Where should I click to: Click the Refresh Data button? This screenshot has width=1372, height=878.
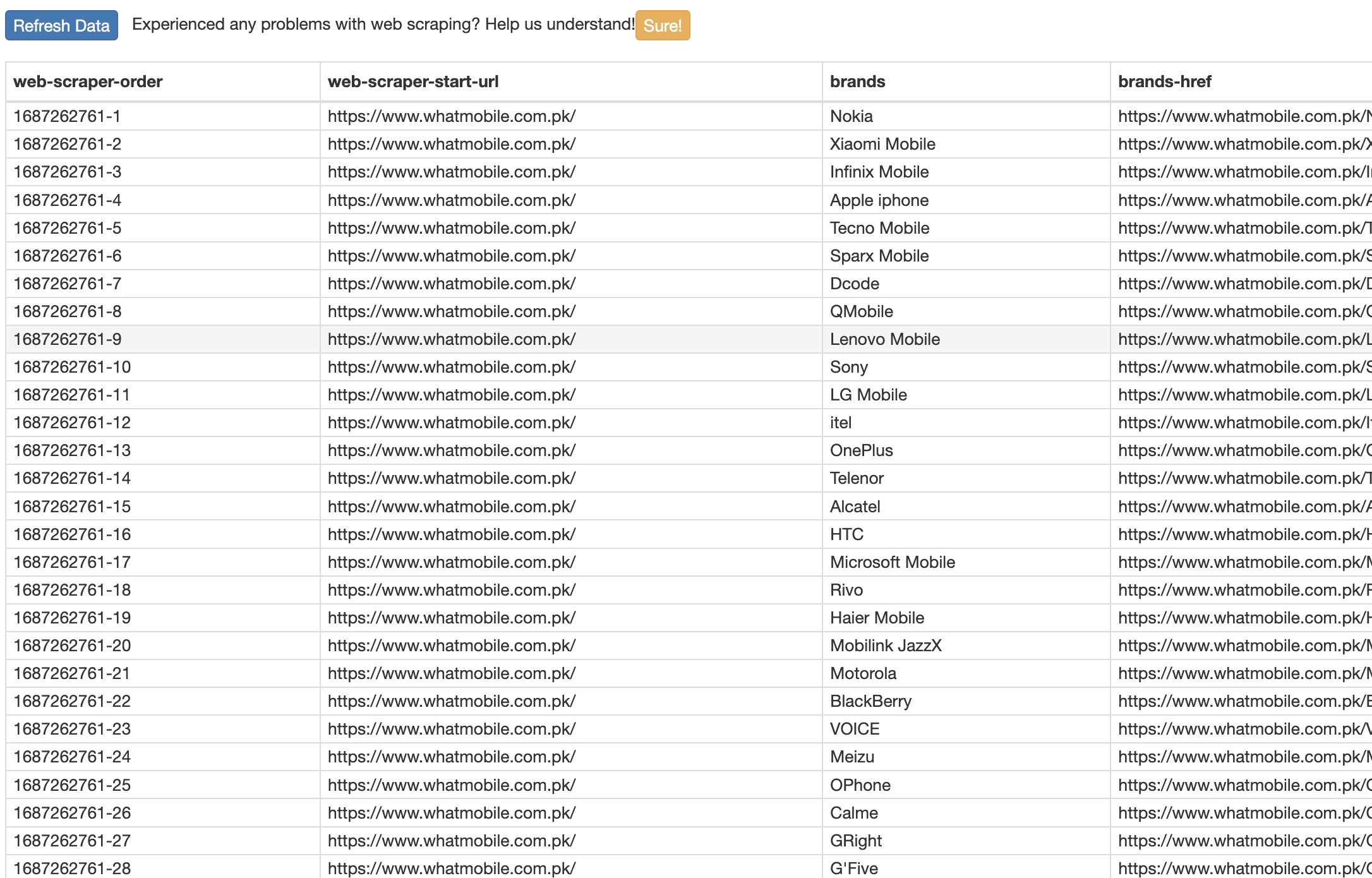coord(61,25)
